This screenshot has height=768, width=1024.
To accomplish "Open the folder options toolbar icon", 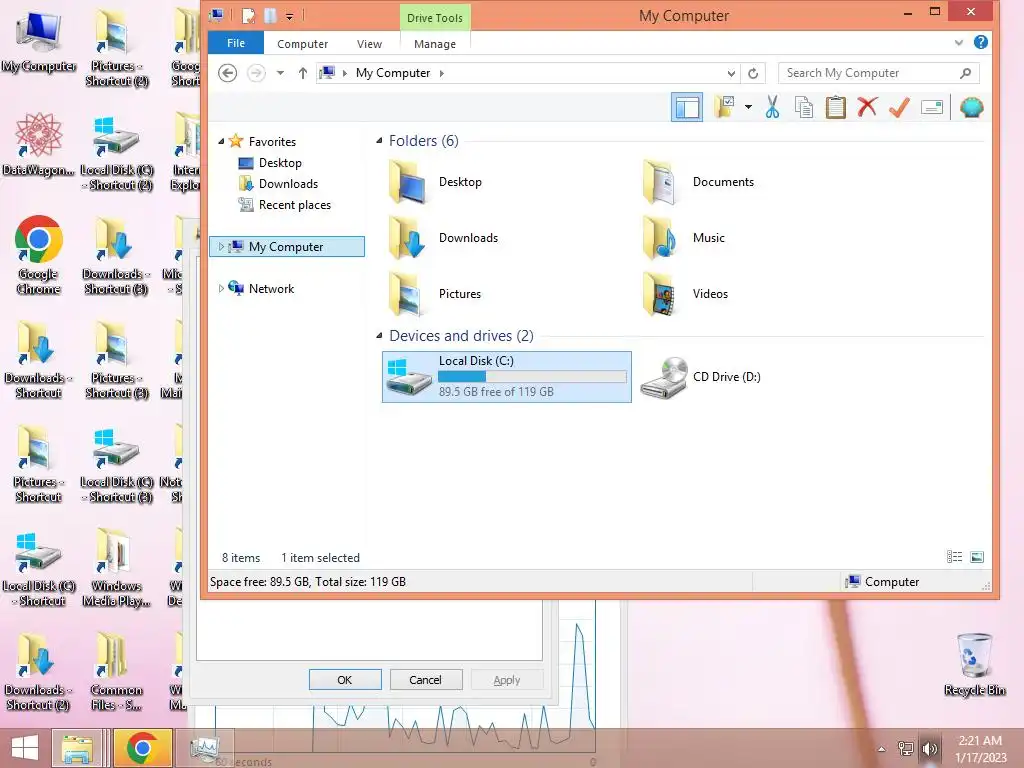I will [x=725, y=107].
